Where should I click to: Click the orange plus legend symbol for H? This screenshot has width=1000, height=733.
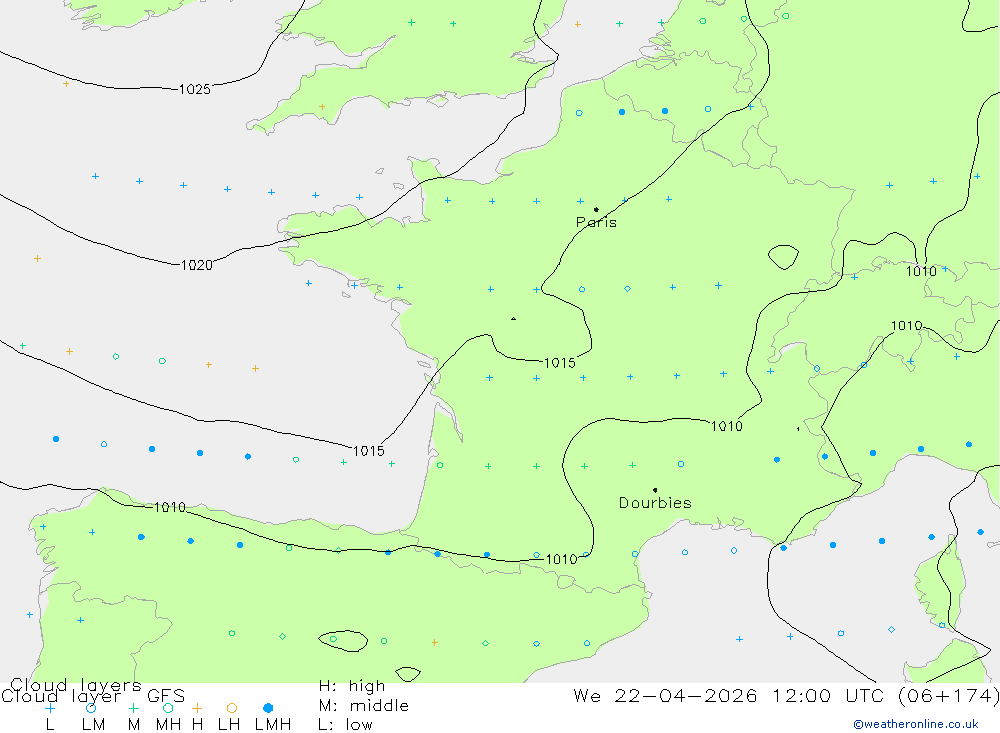197,708
